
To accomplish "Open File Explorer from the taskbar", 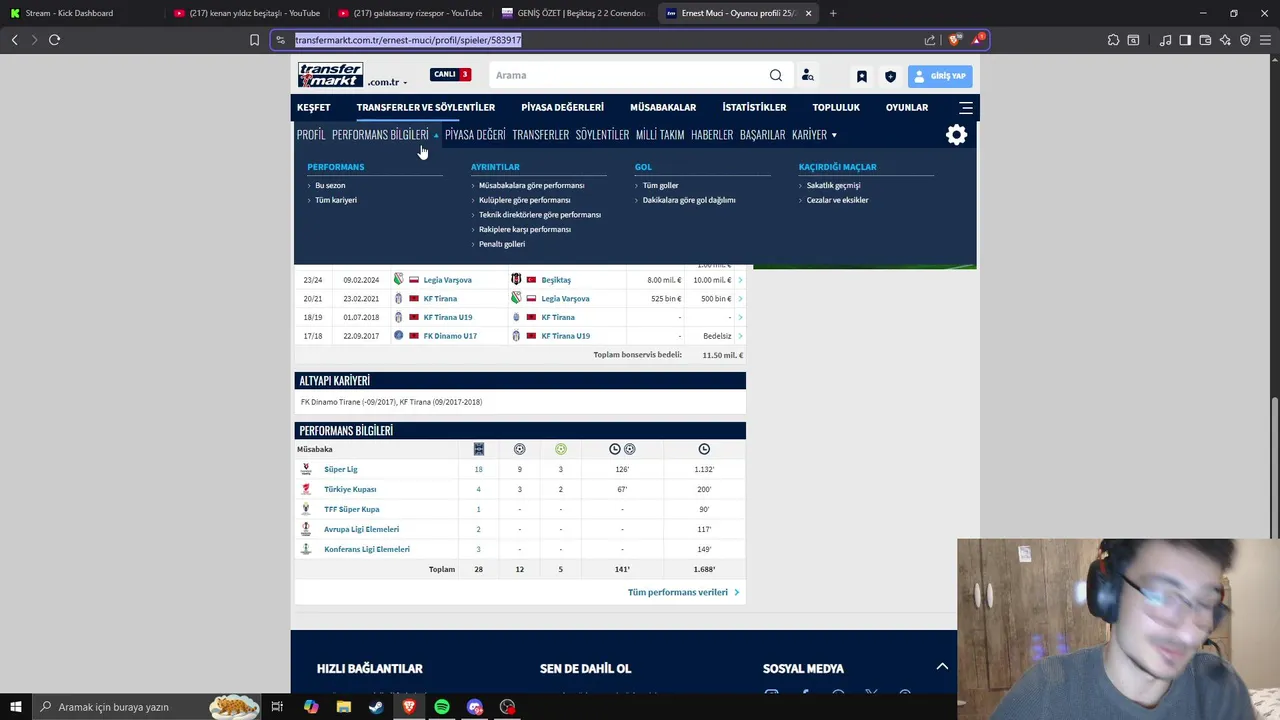I will tap(343, 707).
